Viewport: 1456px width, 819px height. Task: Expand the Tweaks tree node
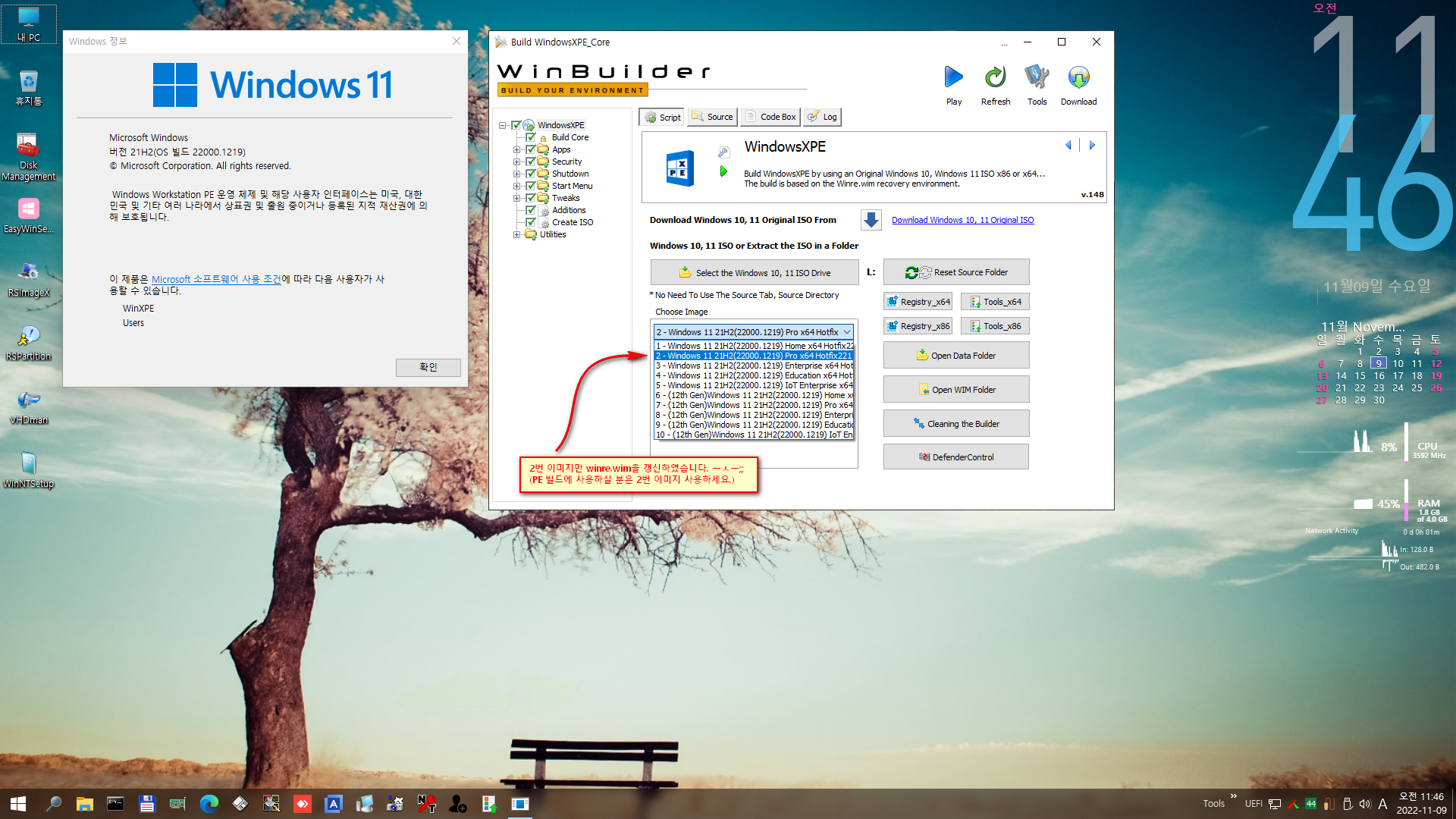click(516, 198)
